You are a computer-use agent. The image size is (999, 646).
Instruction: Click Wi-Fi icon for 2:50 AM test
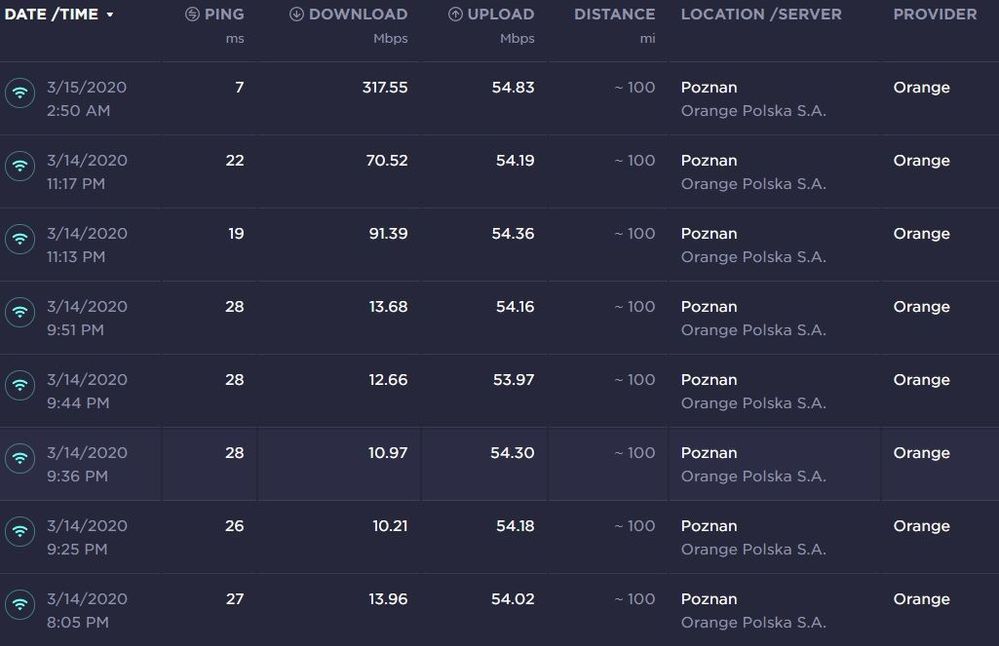(20, 93)
